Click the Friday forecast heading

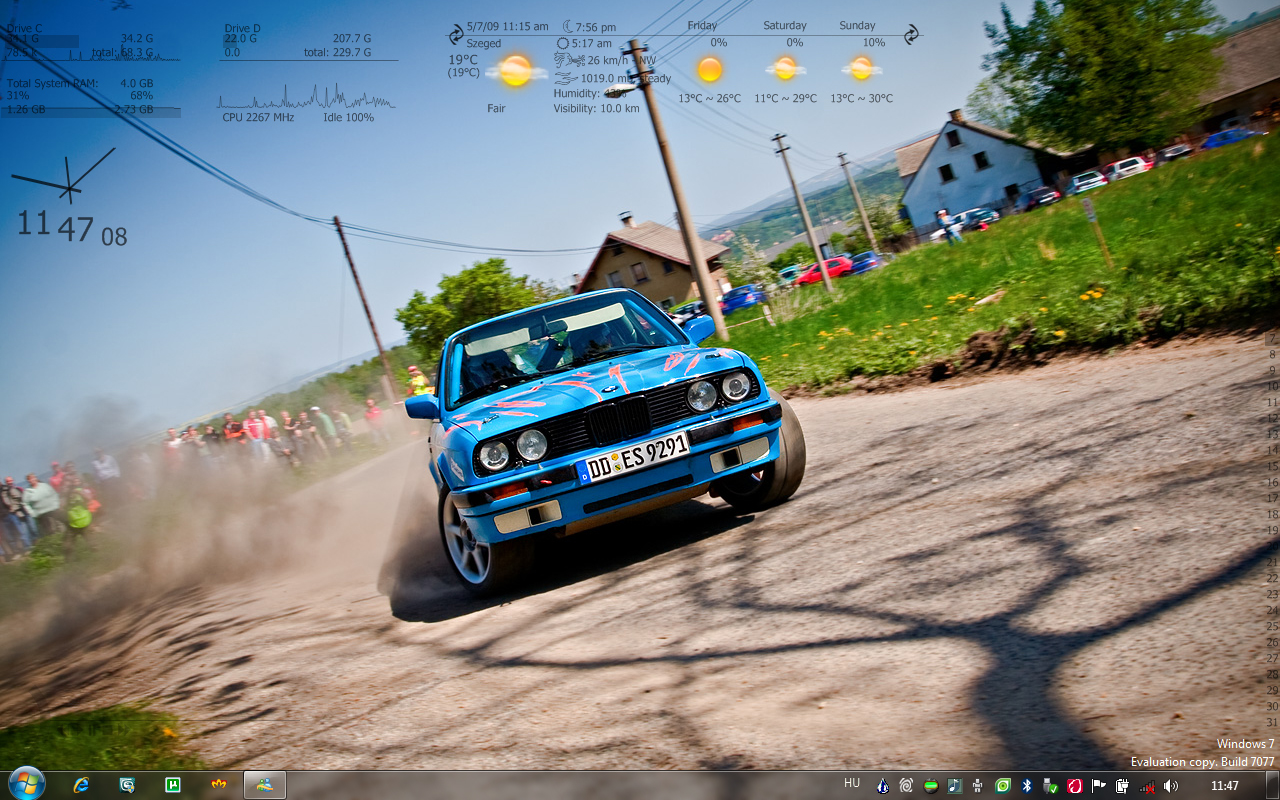coord(703,25)
